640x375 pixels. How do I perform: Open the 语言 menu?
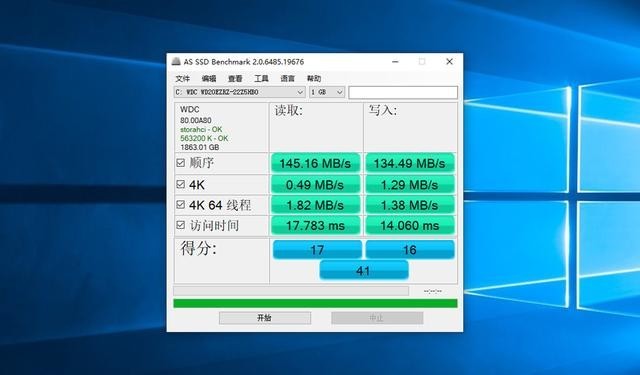point(287,79)
